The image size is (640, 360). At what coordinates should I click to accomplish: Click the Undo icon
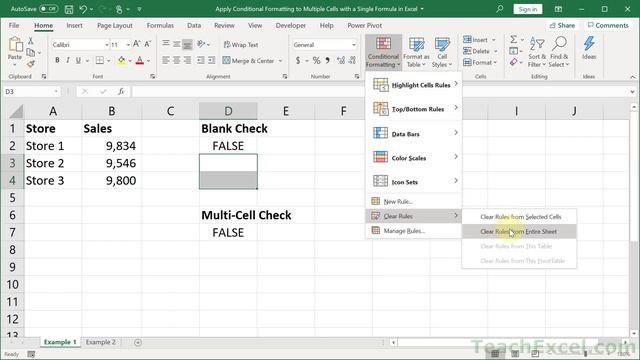83,9
